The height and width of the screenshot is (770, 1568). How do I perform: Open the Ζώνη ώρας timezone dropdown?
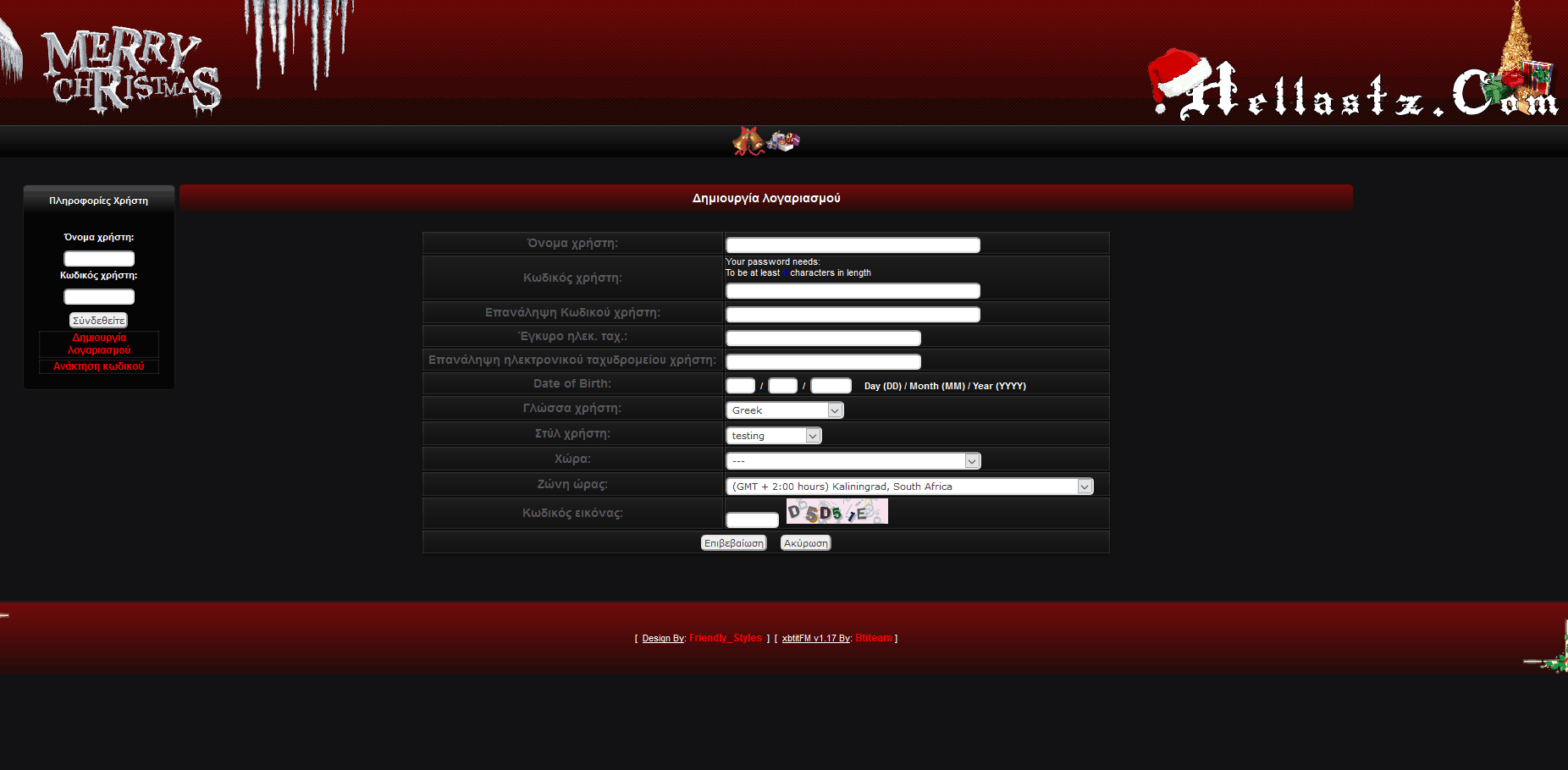pos(910,487)
